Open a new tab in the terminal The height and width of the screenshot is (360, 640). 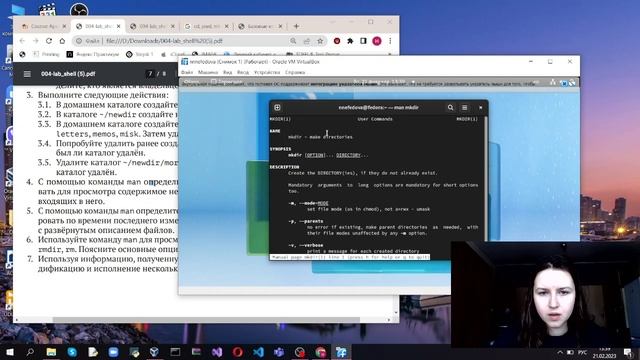click(277, 107)
